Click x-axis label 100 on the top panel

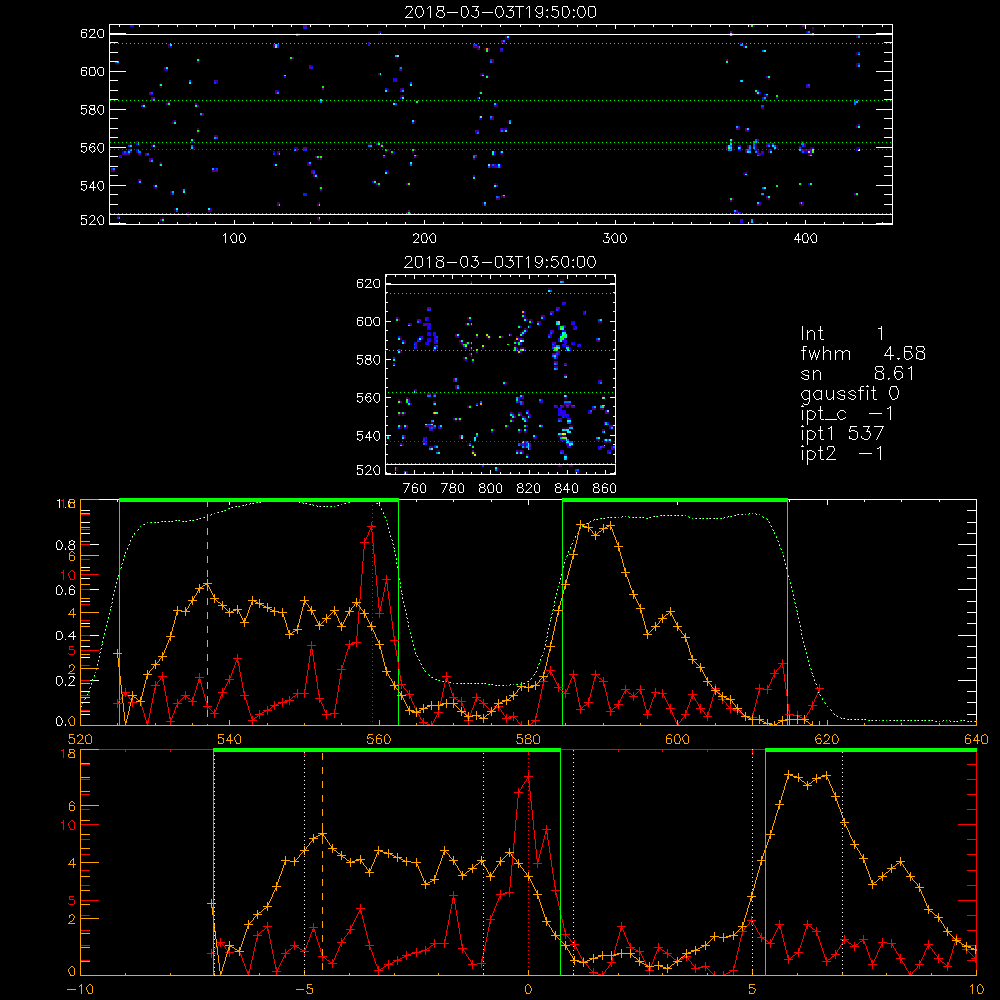point(234,239)
